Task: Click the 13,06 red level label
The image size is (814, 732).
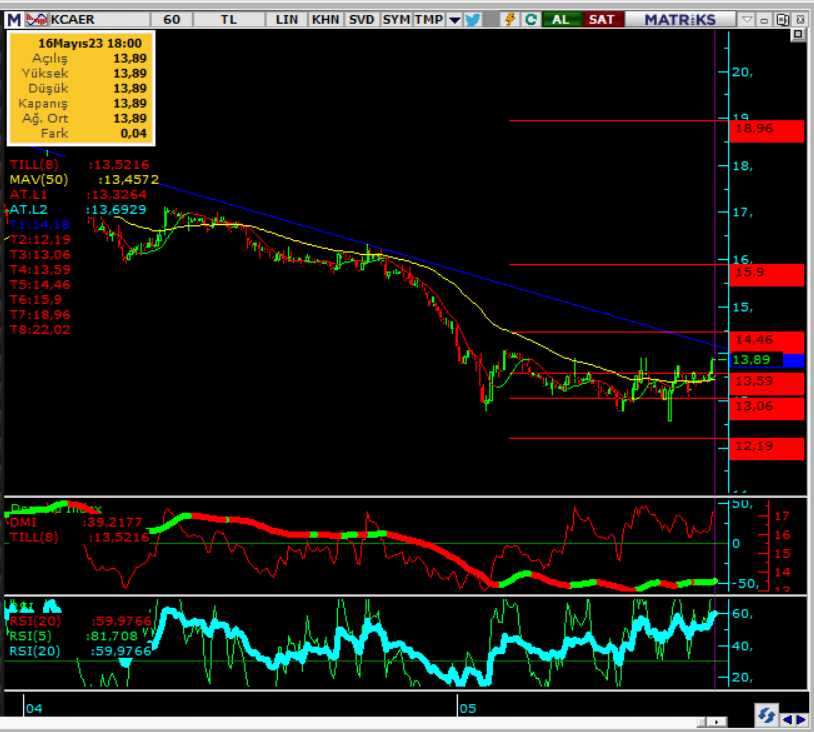Action: (x=766, y=409)
